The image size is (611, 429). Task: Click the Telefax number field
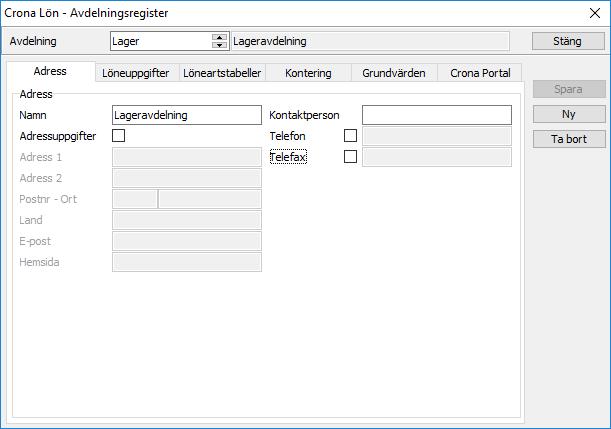[x=437, y=157]
